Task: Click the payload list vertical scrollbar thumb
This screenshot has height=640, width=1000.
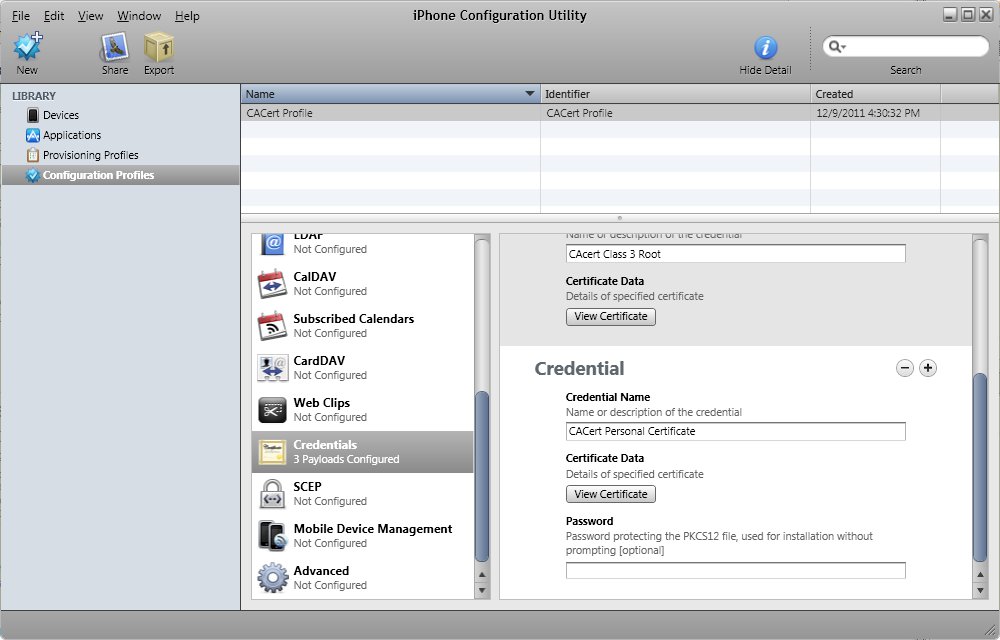Action: 482,475
